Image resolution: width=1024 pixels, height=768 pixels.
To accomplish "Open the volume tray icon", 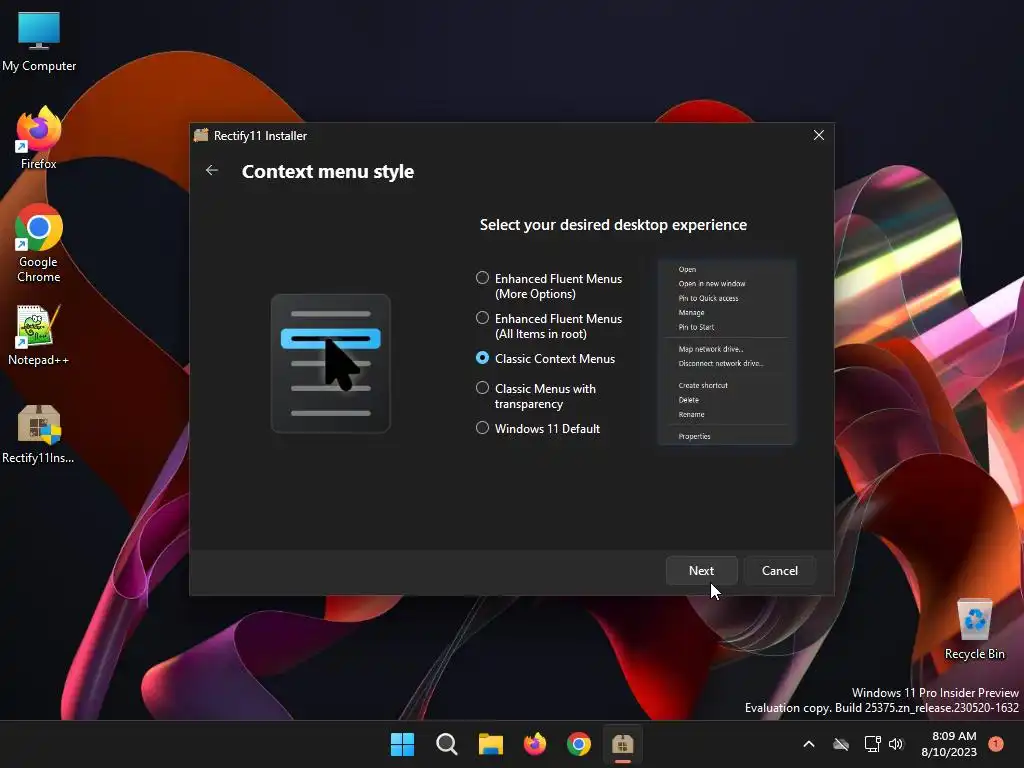I will click(x=896, y=744).
